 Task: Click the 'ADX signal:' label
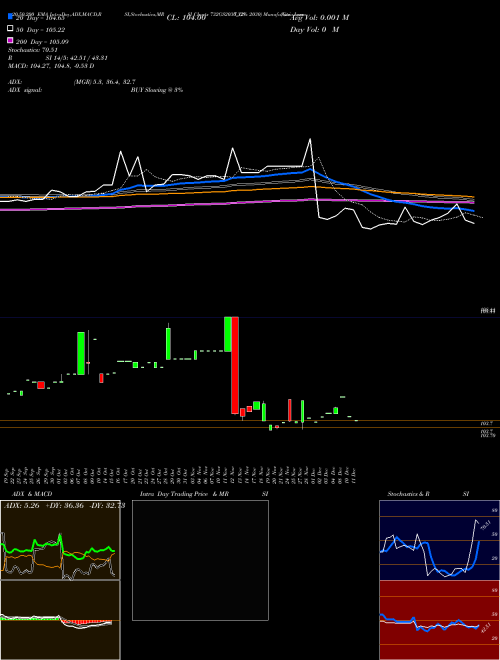(x=25, y=90)
